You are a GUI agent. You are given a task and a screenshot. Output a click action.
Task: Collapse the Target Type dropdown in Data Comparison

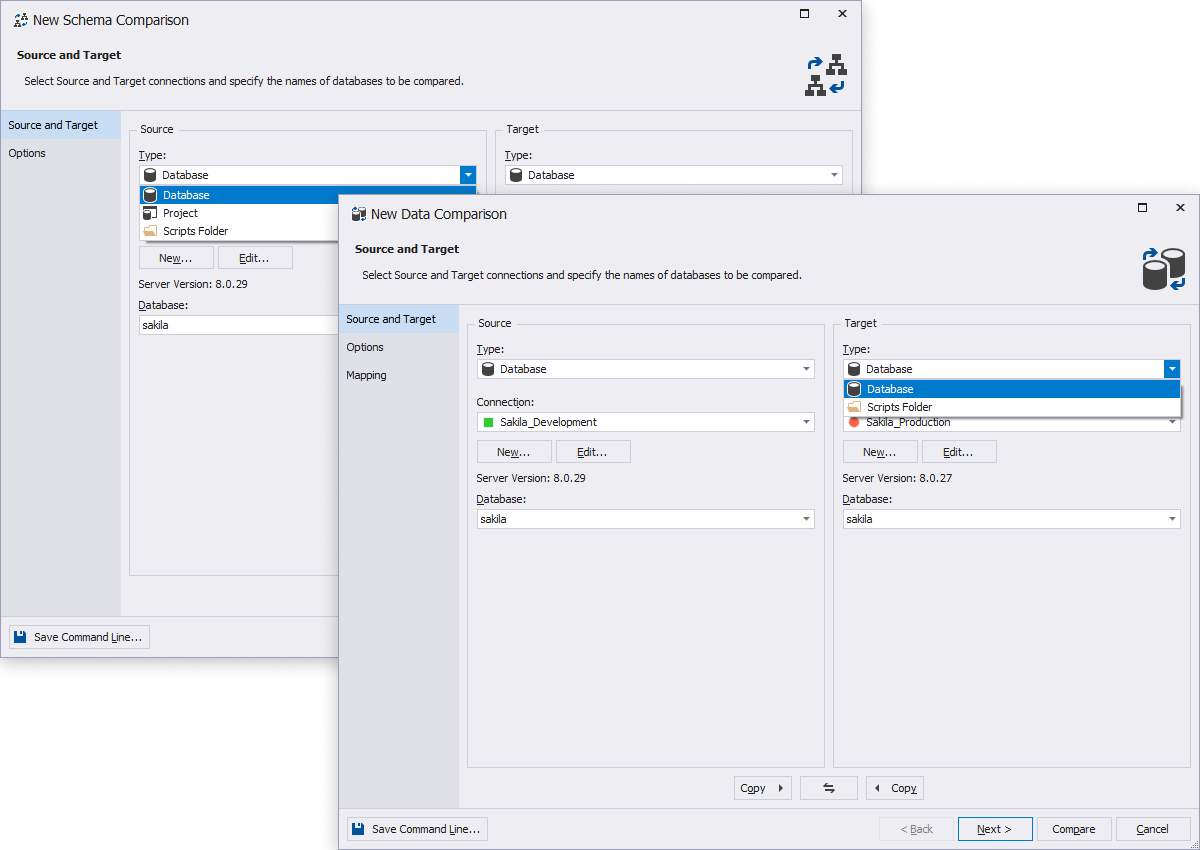click(x=1172, y=369)
